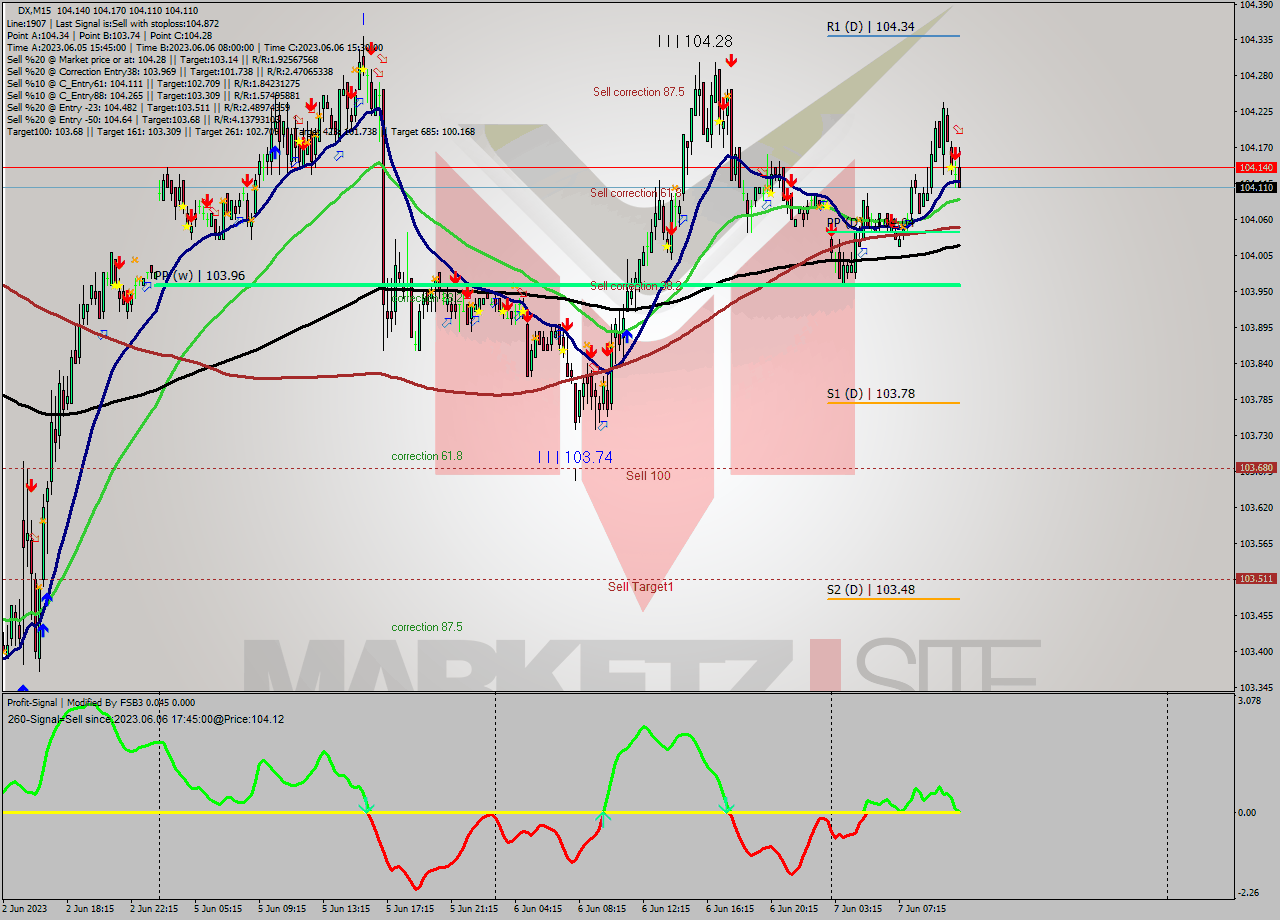Select the 'Sell %20 @ Entry -50' line

click(x=144, y=119)
